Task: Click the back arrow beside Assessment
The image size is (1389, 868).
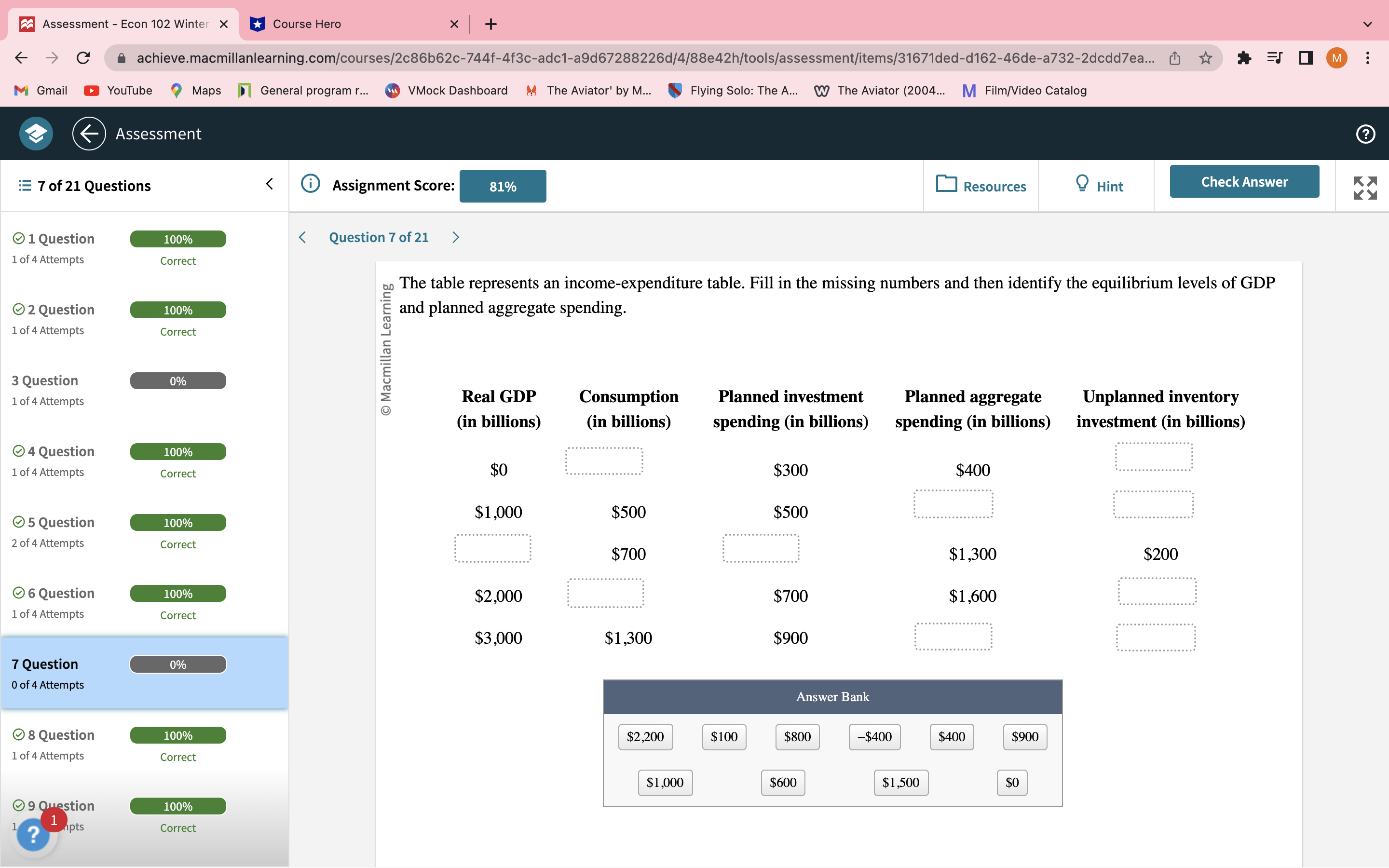Action: pos(88,133)
